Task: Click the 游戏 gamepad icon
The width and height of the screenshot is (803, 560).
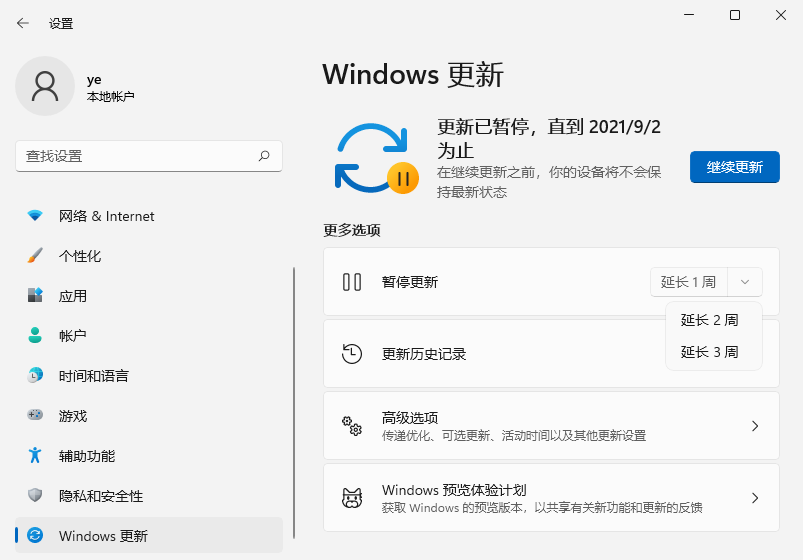Action: click(35, 416)
